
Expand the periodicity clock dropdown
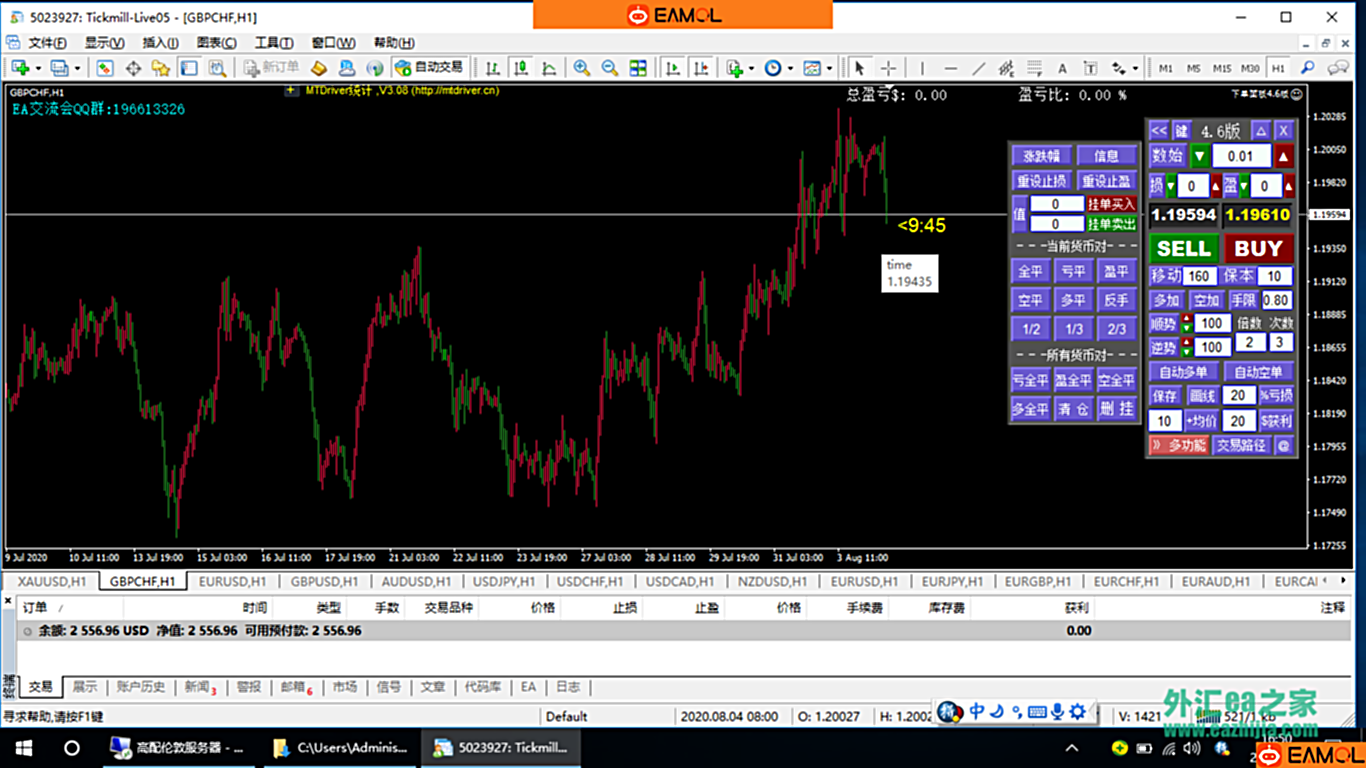click(x=790, y=68)
